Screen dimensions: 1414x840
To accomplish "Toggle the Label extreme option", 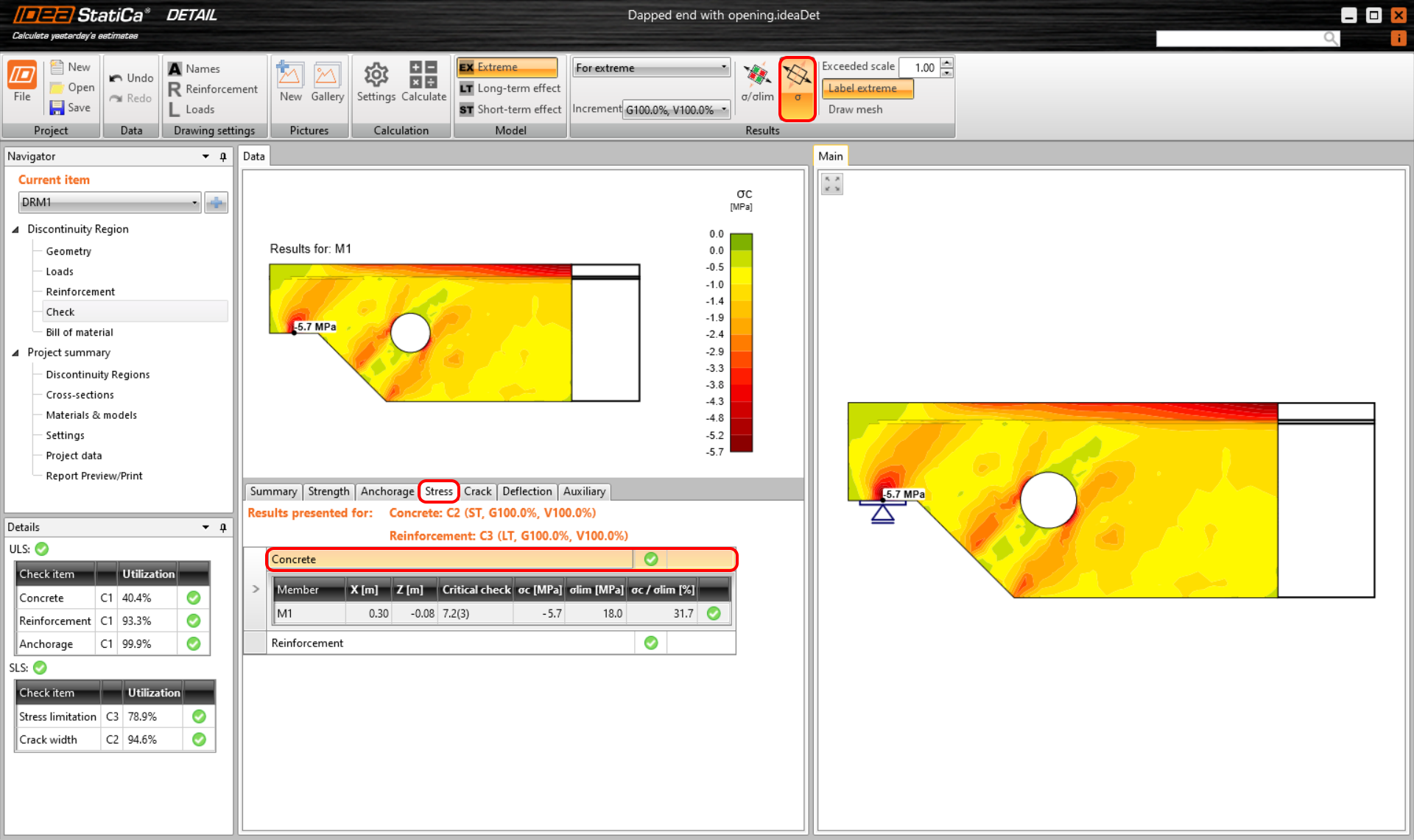I will click(x=867, y=88).
